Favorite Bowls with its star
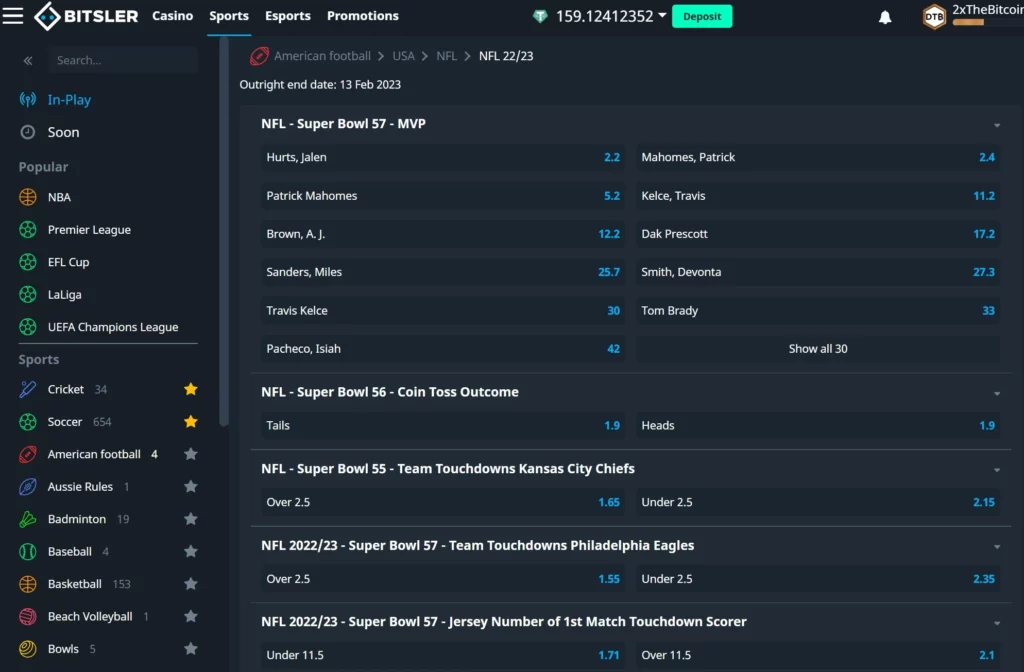The width and height of the screenshot is (1024, 672). tap(191, 648)
